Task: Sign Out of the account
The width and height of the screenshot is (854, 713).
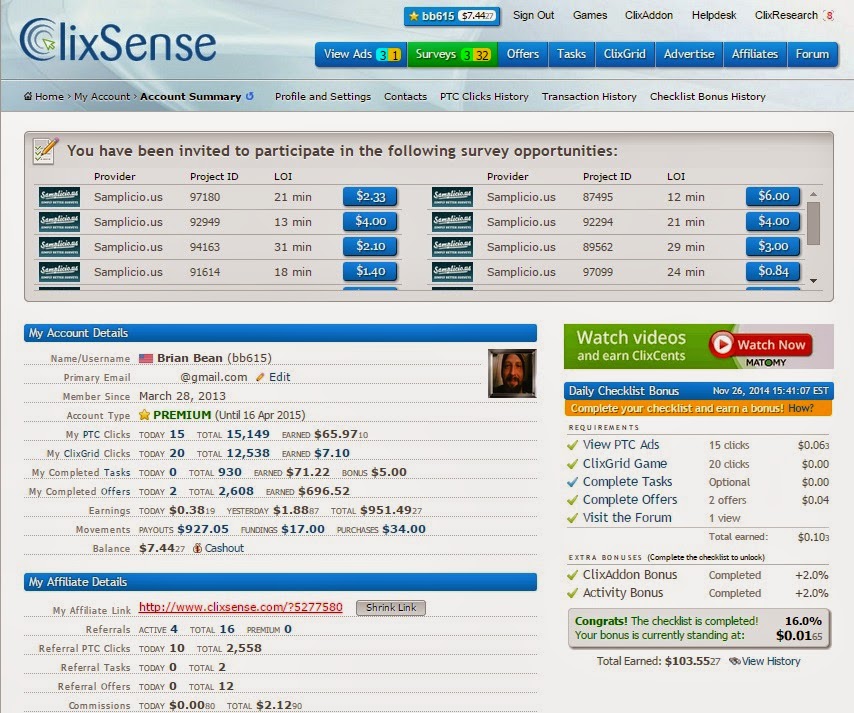Action: [533, 15]
